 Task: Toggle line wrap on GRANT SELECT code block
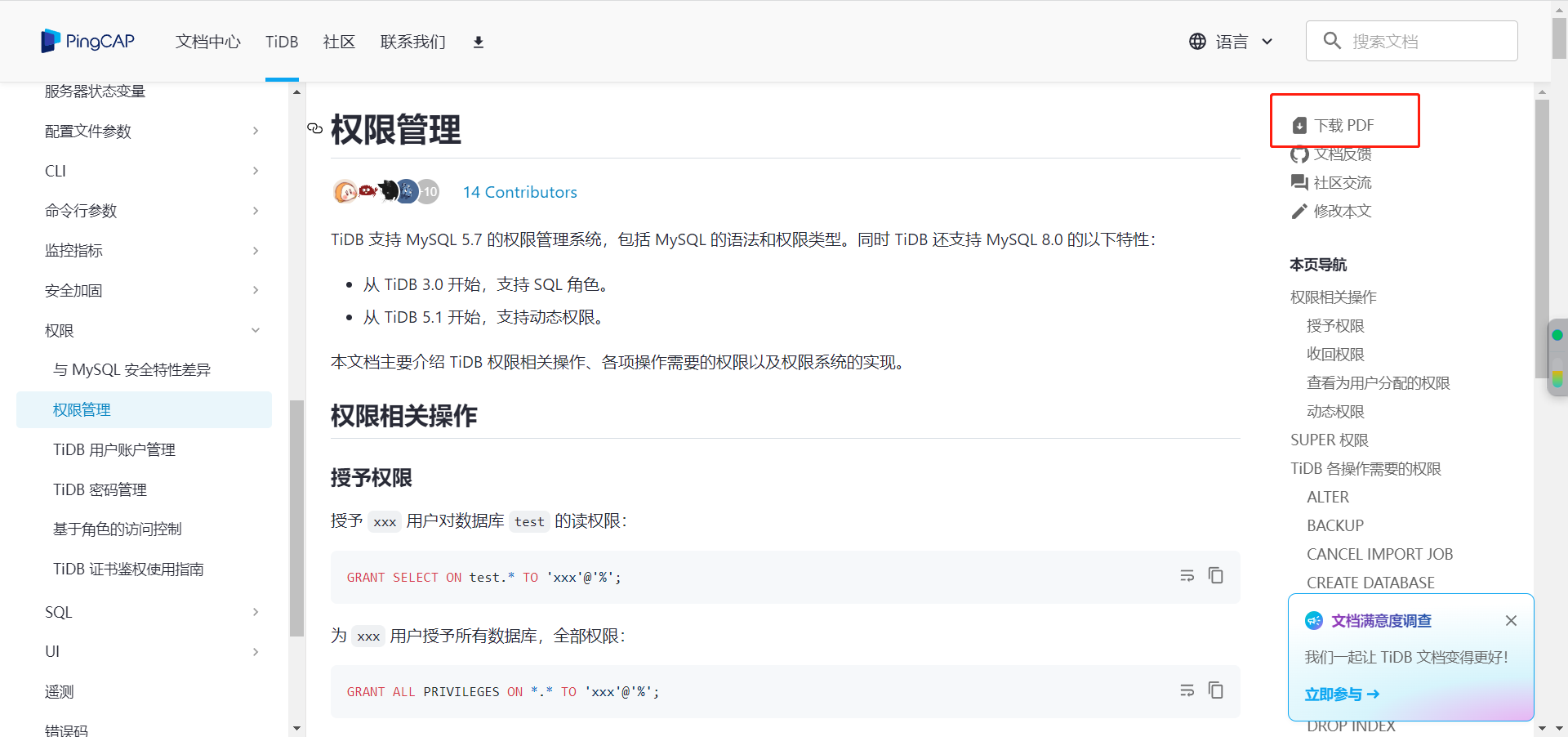click(x=1187, y=576)
